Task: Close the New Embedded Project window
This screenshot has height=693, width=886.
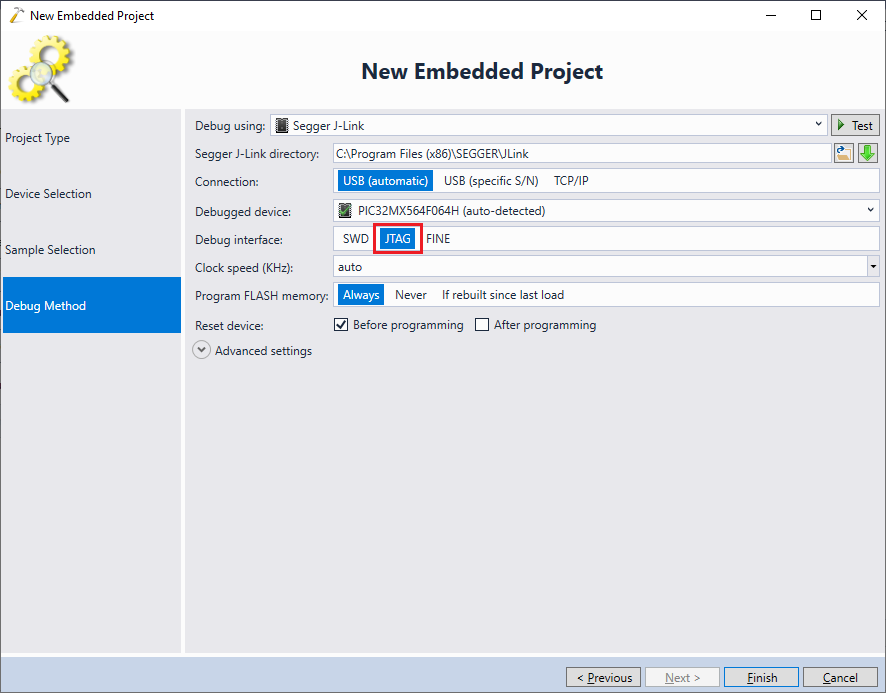Action: tap(862, 15)
